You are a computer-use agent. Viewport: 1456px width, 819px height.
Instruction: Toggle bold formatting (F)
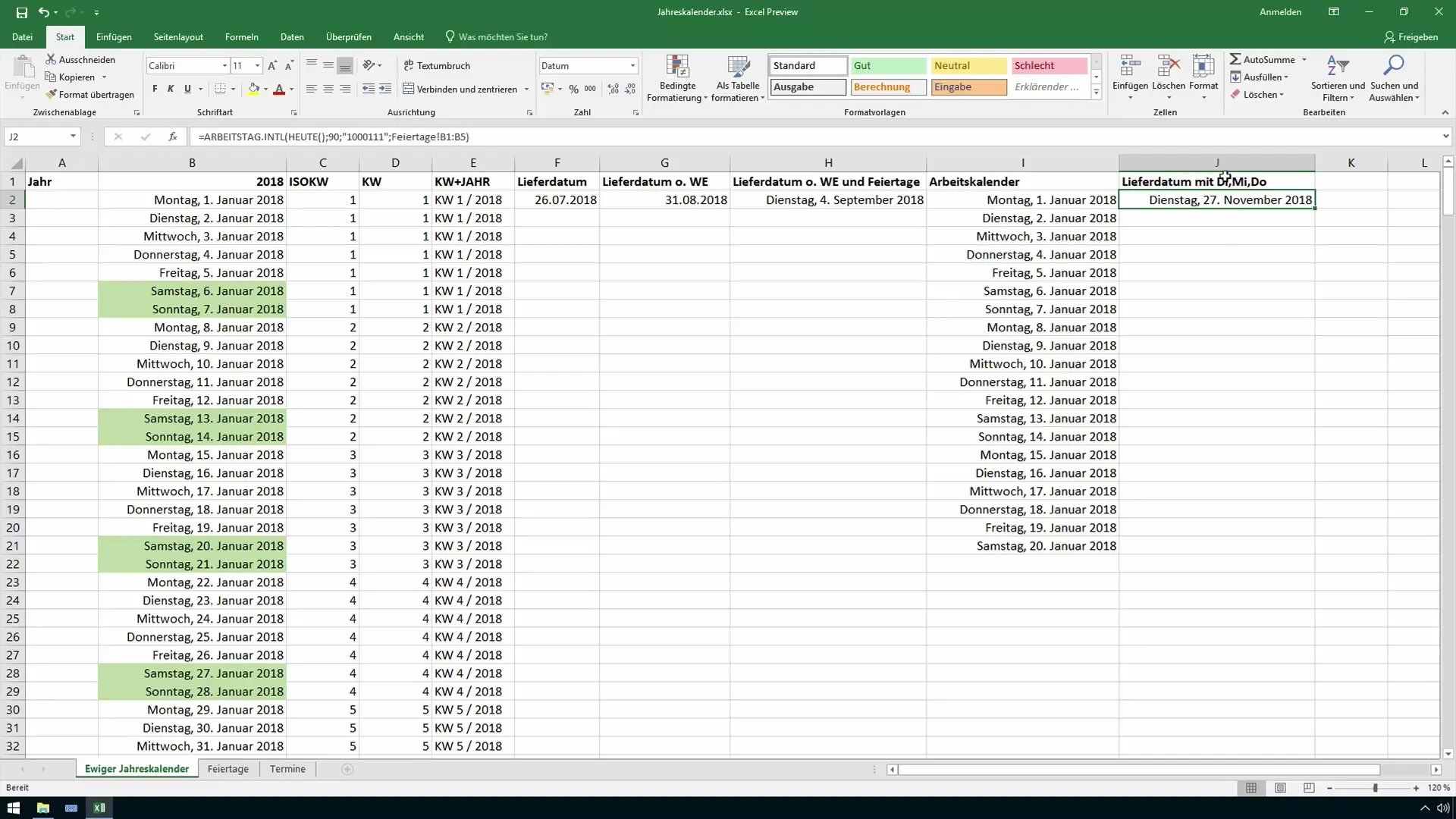pyautogui.click(x=155, y=89)
